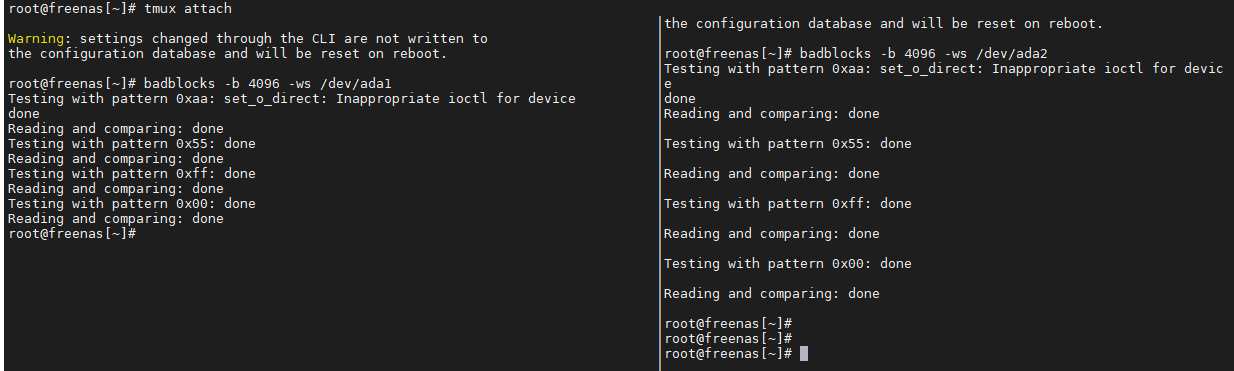Click the vertical tmux pane divider
1234x371 pixels.
pyautogui.click(x=658, y=192)
